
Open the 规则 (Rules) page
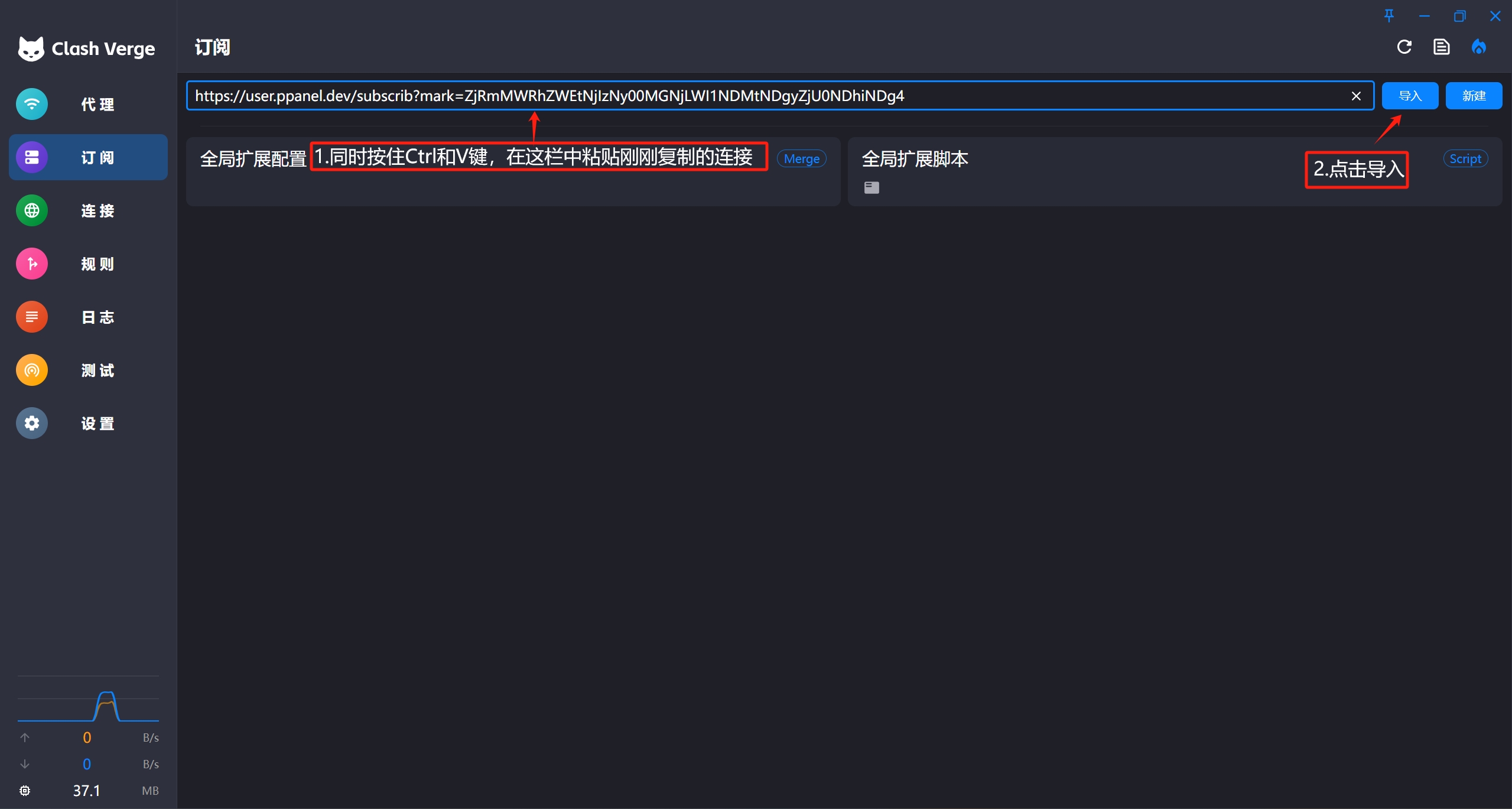click(x=87, y=264)
